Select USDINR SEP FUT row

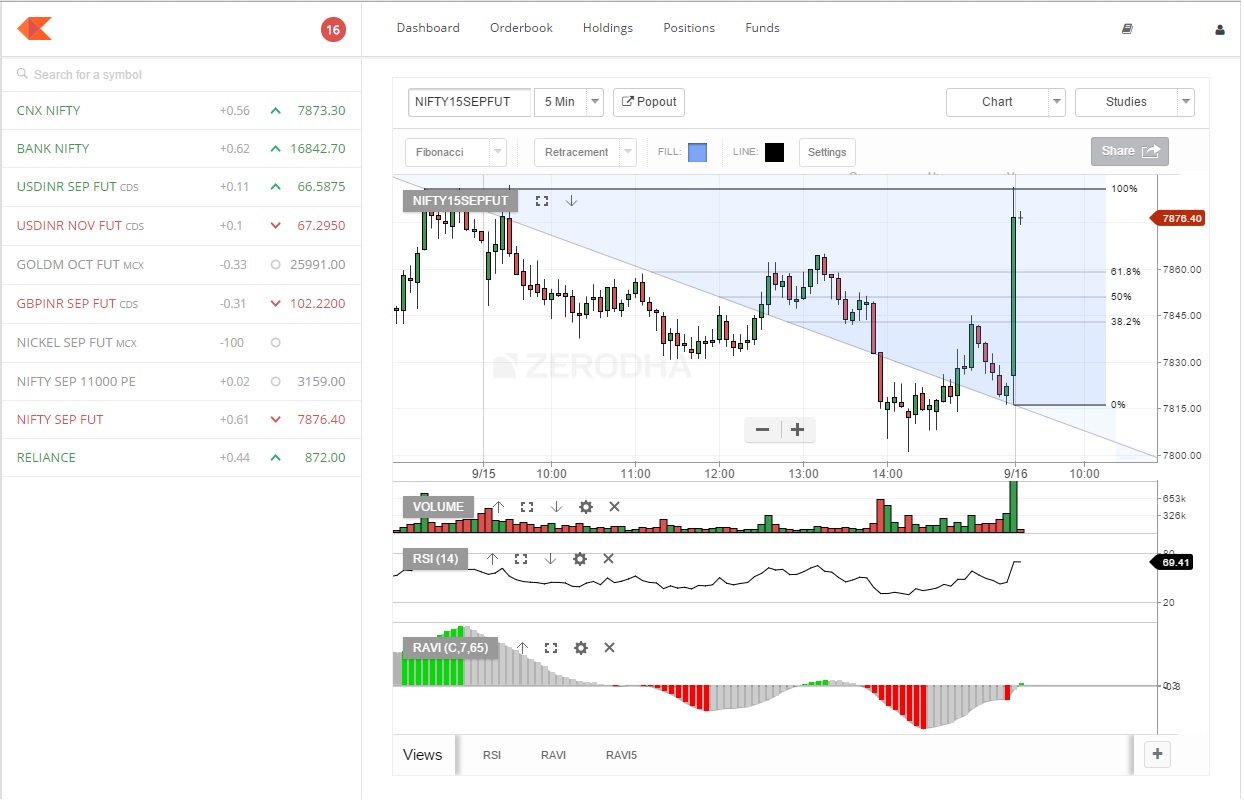[181, 187]
